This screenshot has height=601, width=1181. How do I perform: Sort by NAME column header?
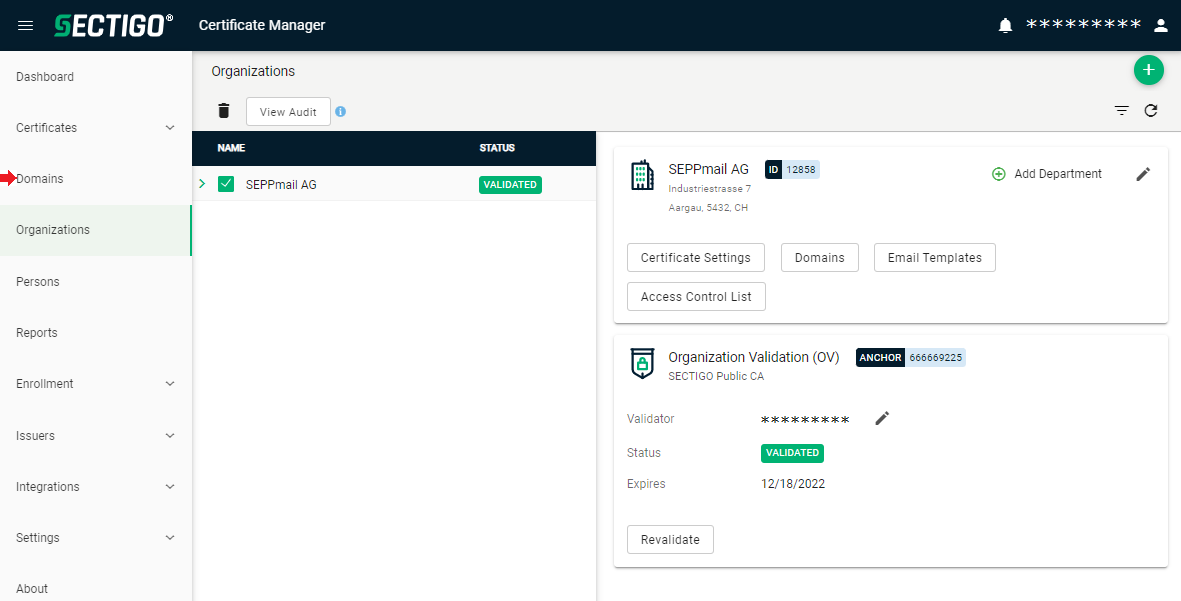(x=231, y=148)
